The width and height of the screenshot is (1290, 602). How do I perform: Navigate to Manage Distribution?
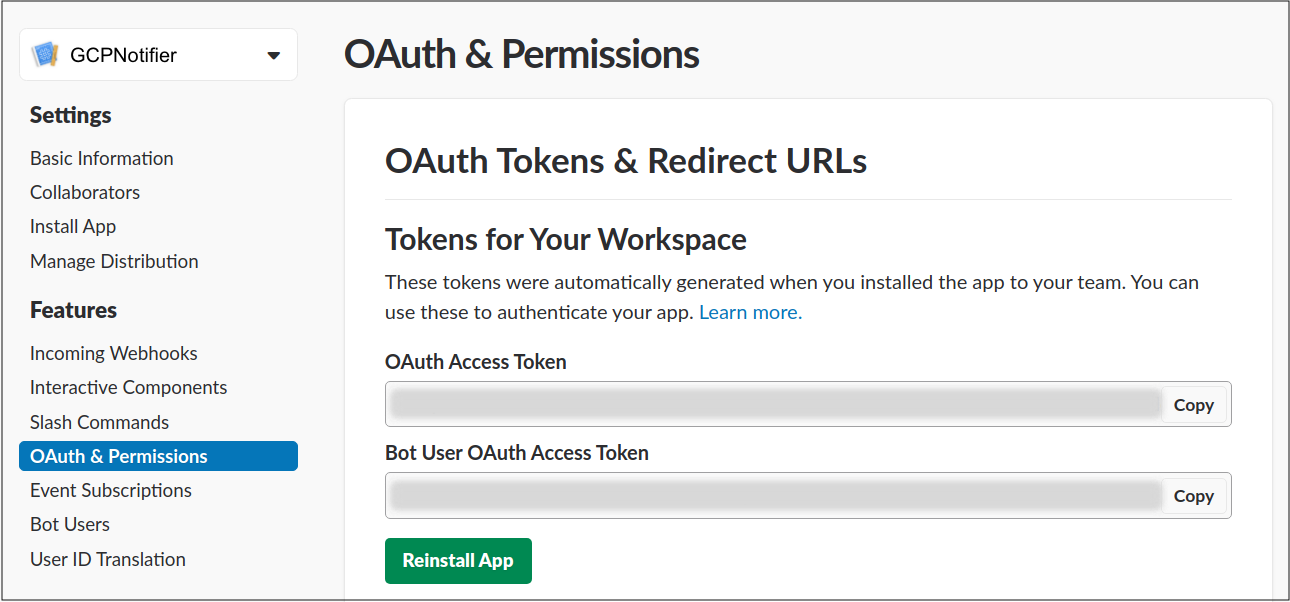(113, 261)
